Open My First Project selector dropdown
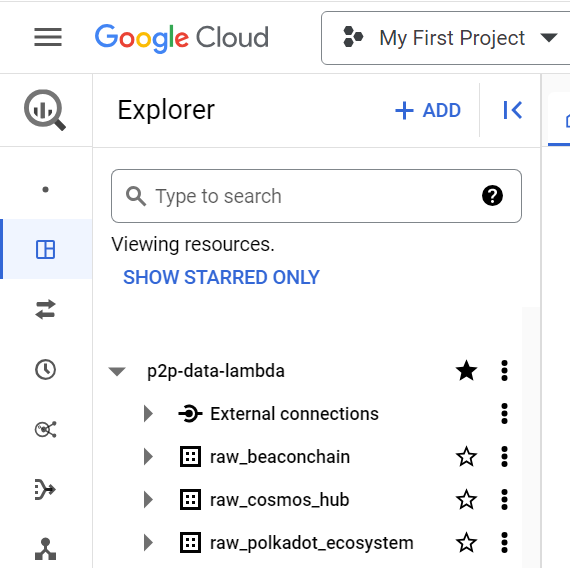 pos(446,38)
